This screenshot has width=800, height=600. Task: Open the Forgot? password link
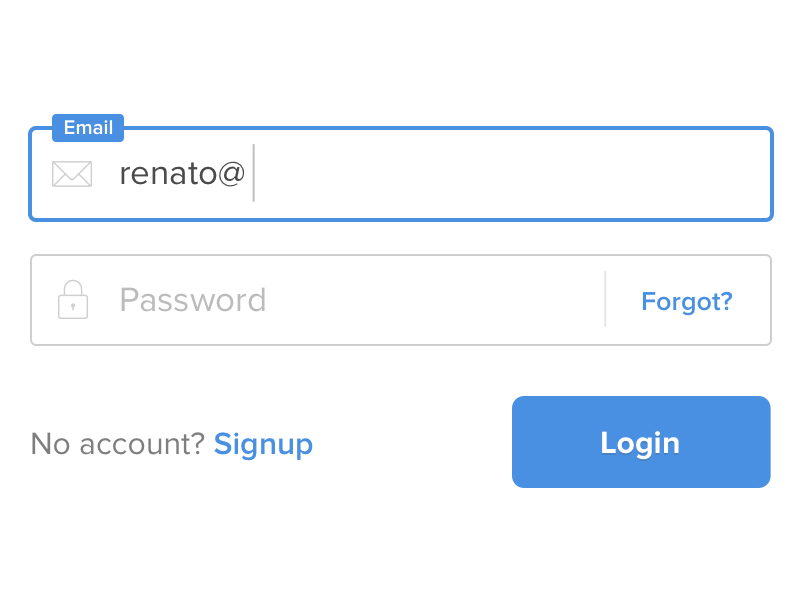687,300
